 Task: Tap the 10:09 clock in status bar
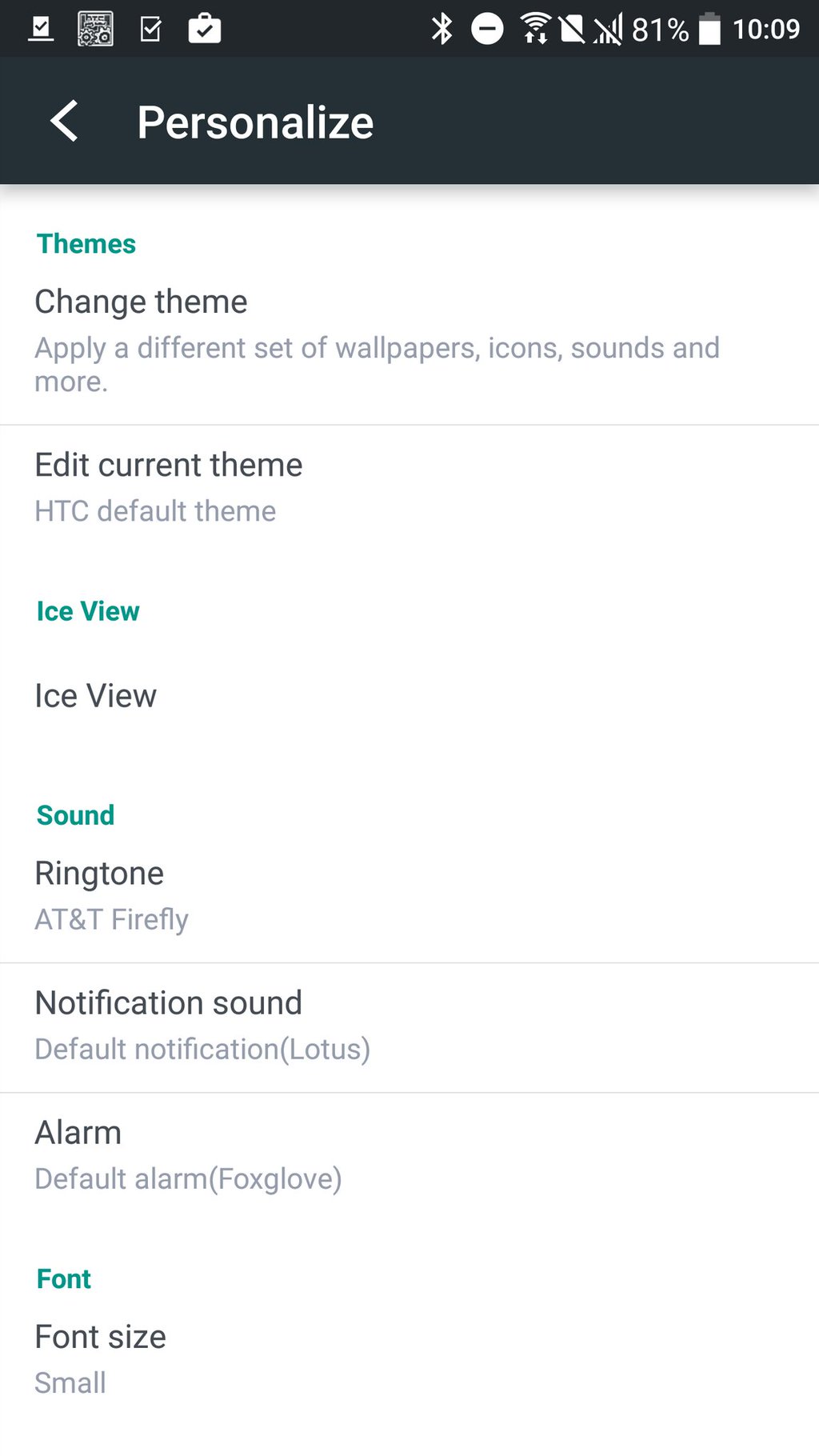tap(765, 30)
